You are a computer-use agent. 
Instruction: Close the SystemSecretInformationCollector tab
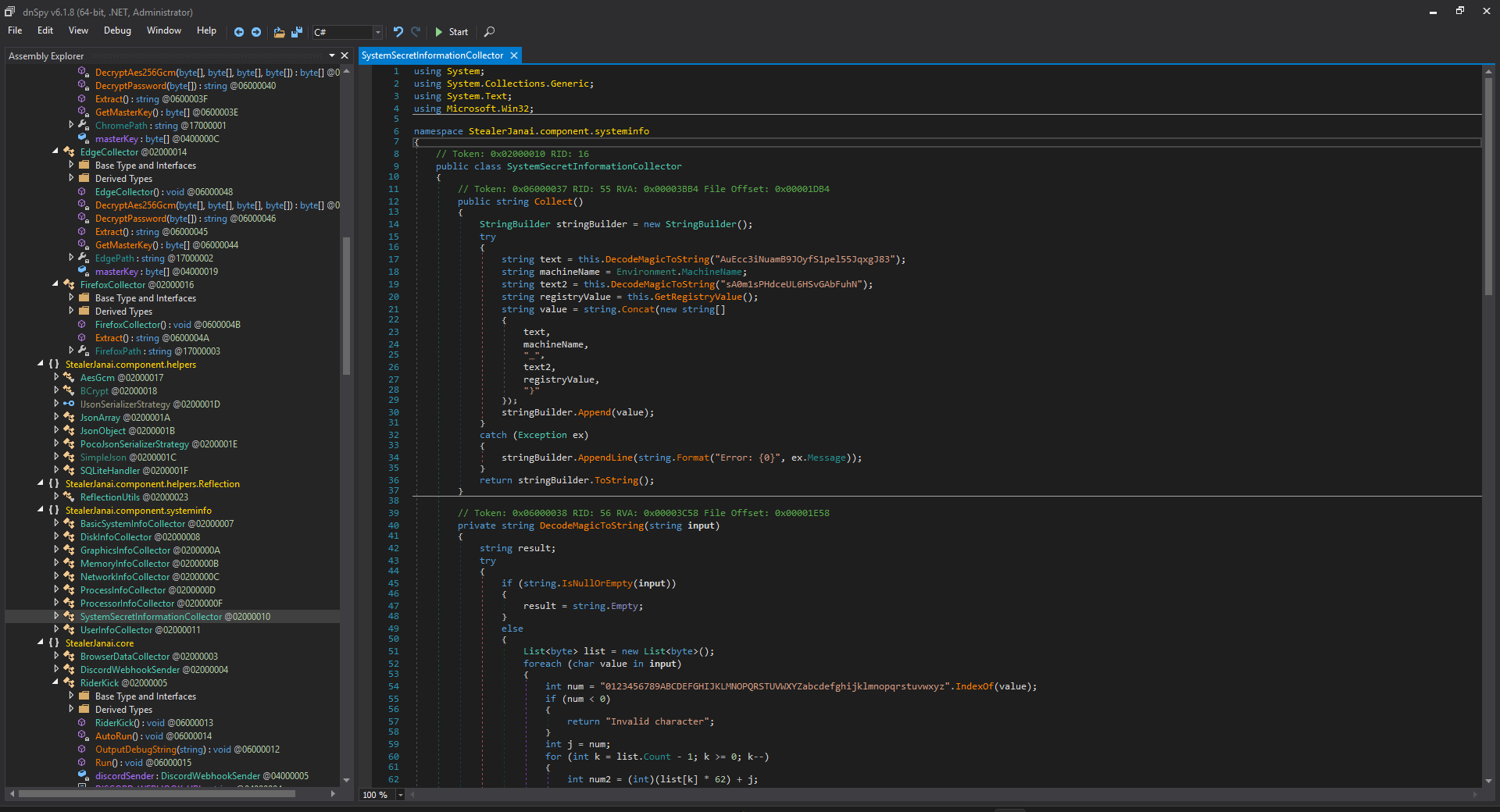pyautogui.click(x=514, y=55)
